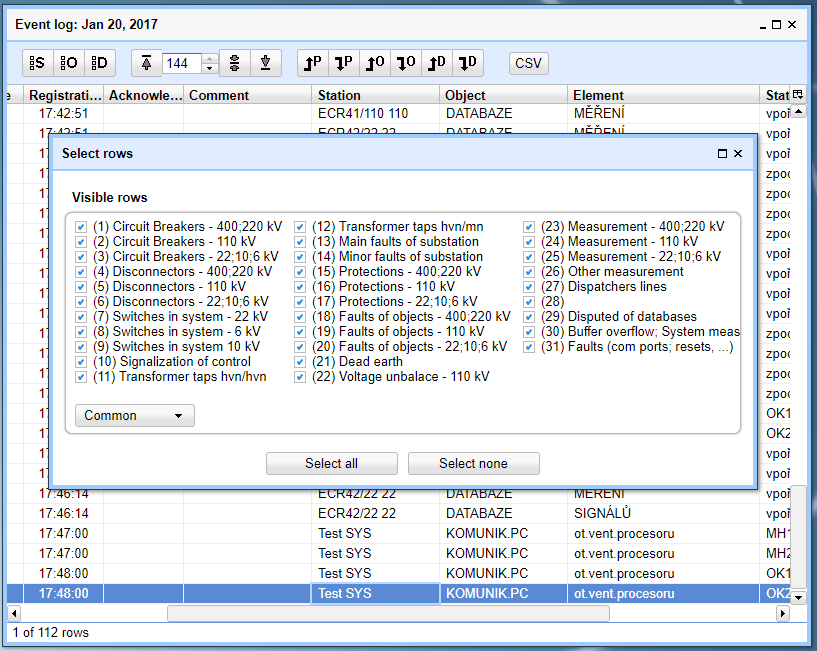The height and width of the screenshot is (651, 817).
Task: Sort by Object column header
Action: click(504, 95)
